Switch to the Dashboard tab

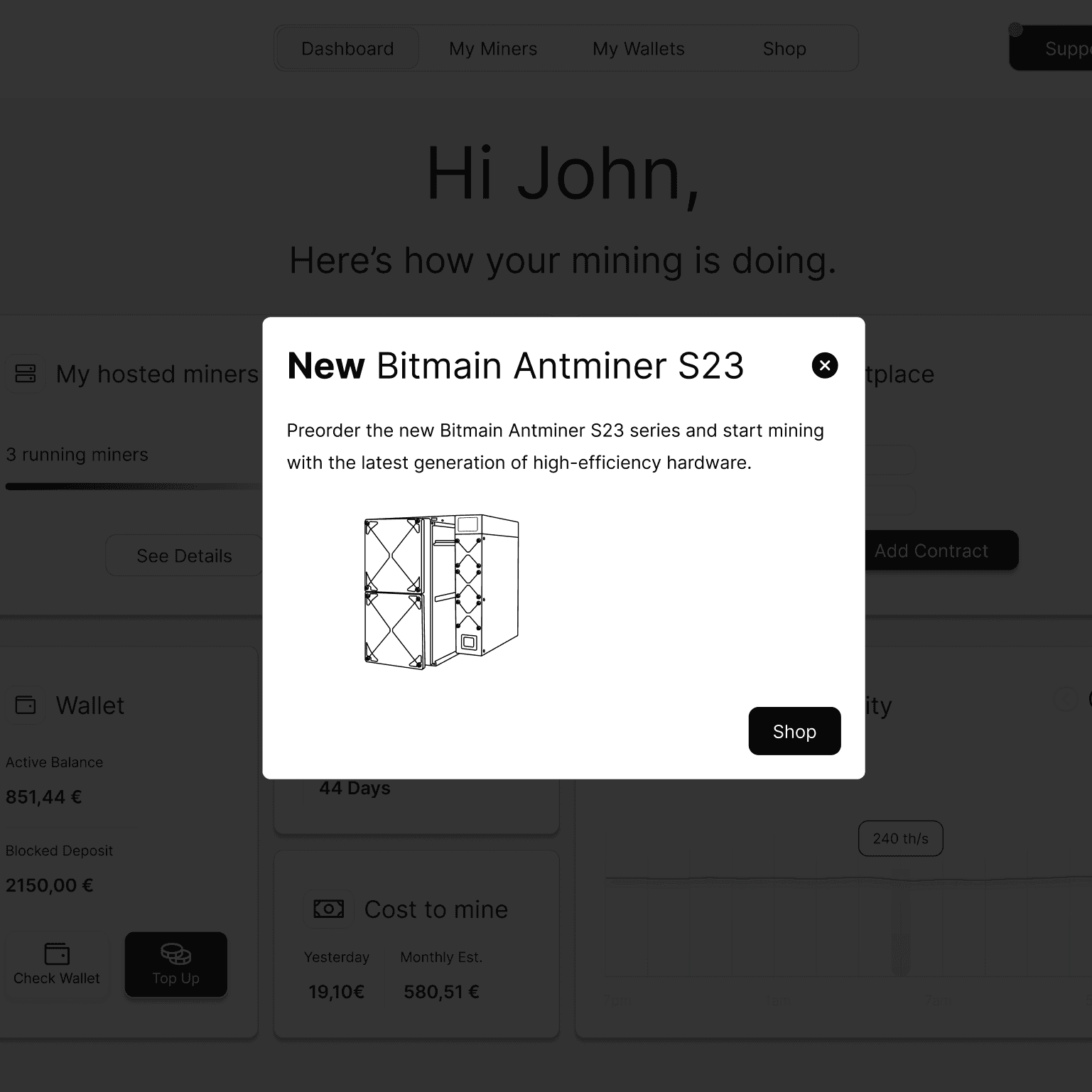(x=347, y=48)
